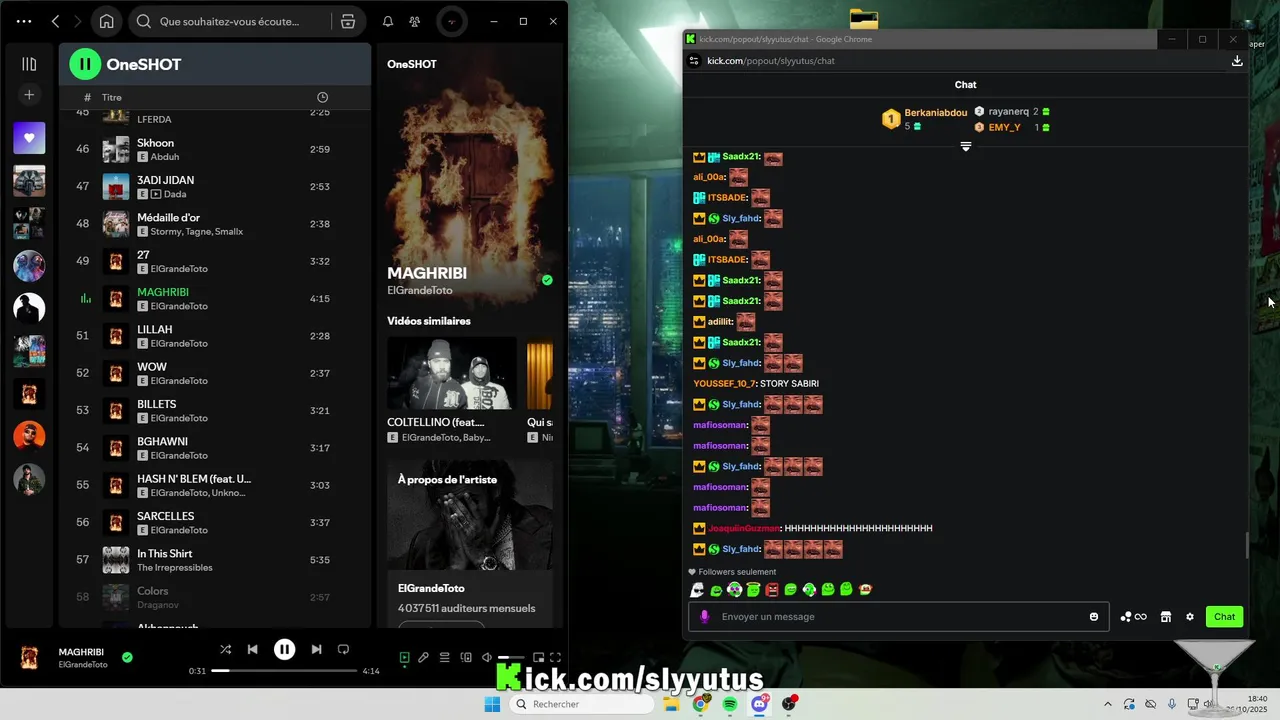The image size is (1280, 720).
Task: Open Spotify mini player
Action: pyautogui.click(x=538, y=657)
